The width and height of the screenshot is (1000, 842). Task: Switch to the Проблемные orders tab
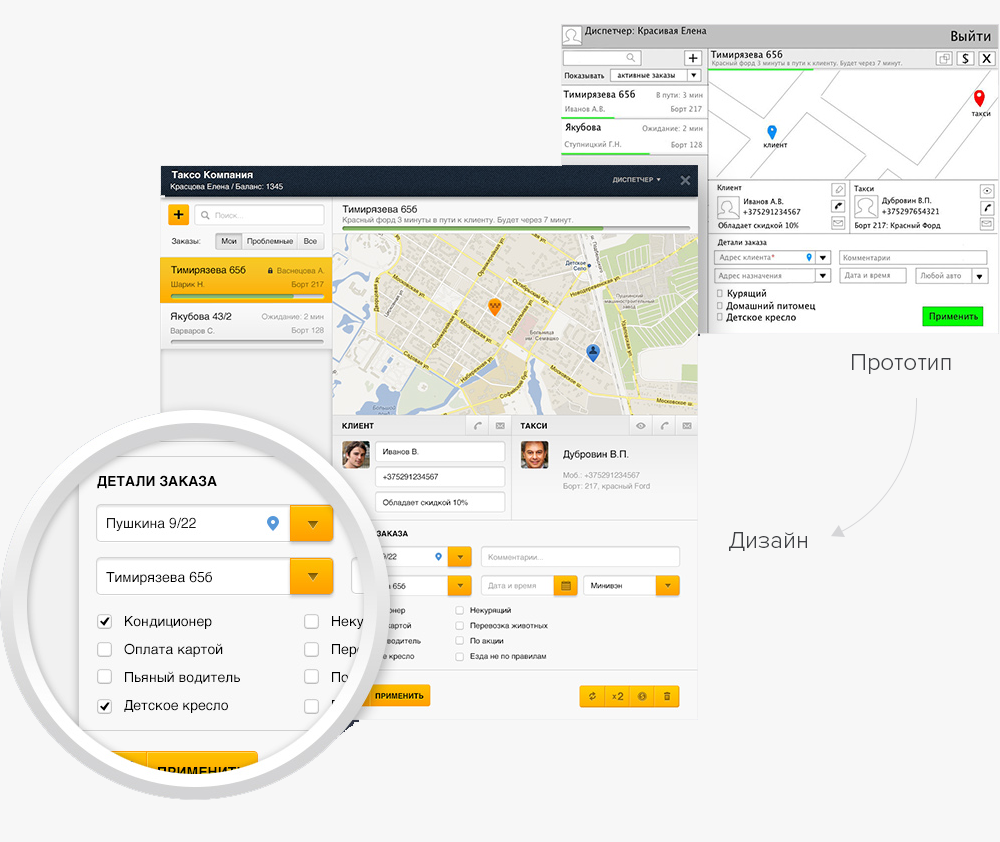tap(270, 241)
